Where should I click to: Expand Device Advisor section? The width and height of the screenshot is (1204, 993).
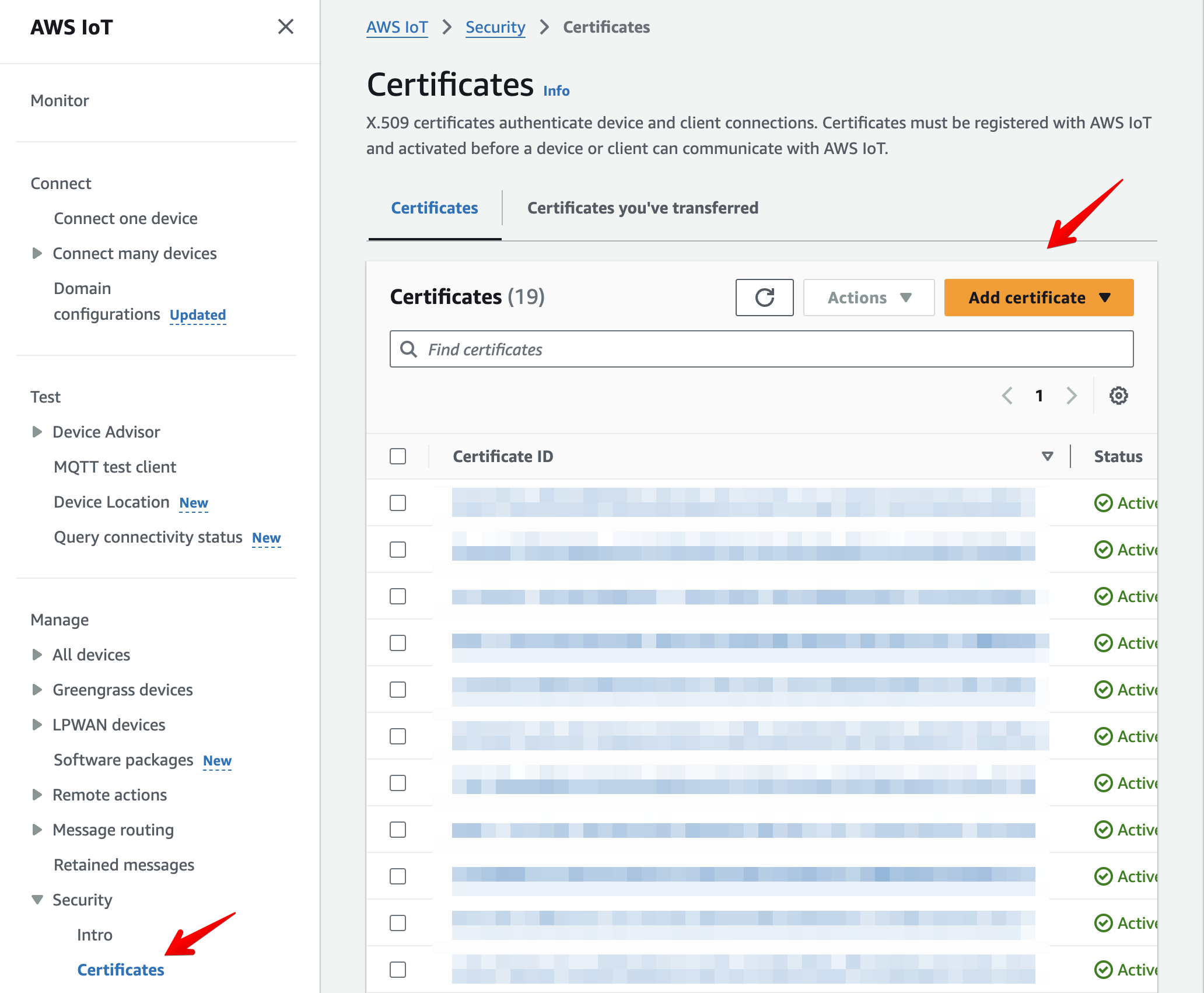(x=37, y=432)
